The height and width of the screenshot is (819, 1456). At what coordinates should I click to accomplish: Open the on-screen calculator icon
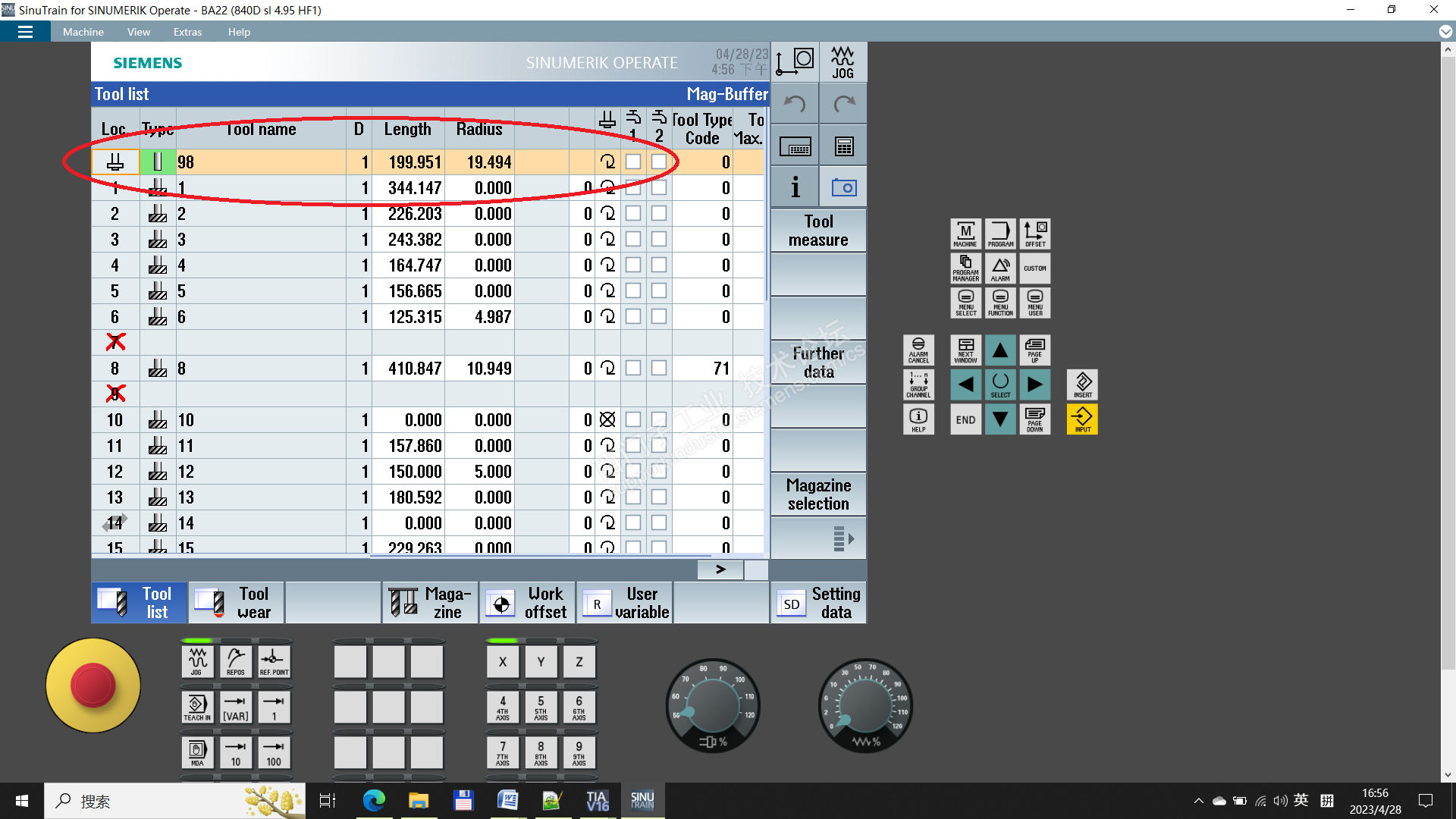point(843,146)
